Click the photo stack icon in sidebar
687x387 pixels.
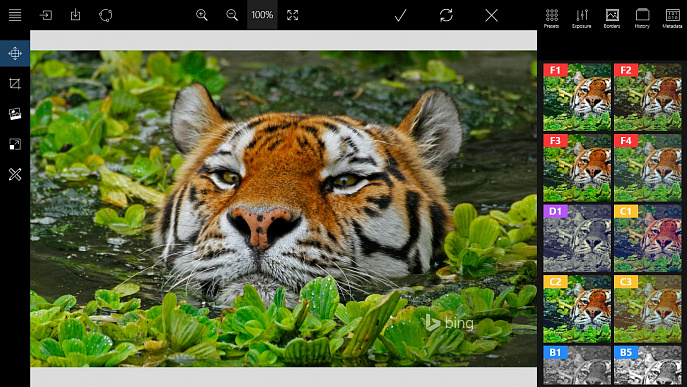(15, 114)
